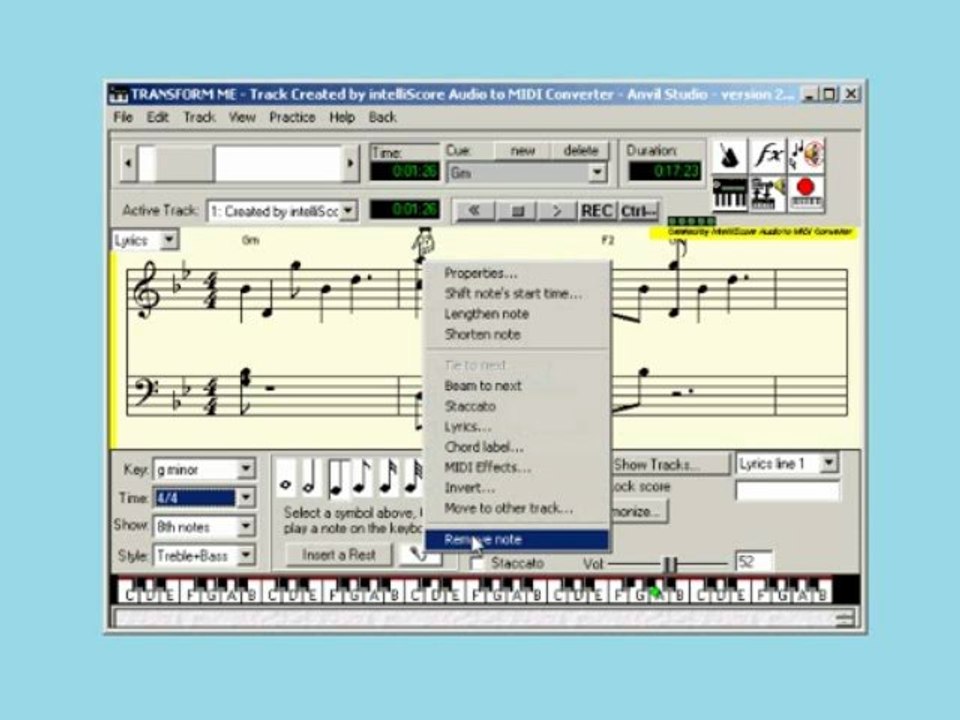Image resolution: width=960 pixels, height=720 pixels.
Task: Click the REC button
Action: pos(597,211)
